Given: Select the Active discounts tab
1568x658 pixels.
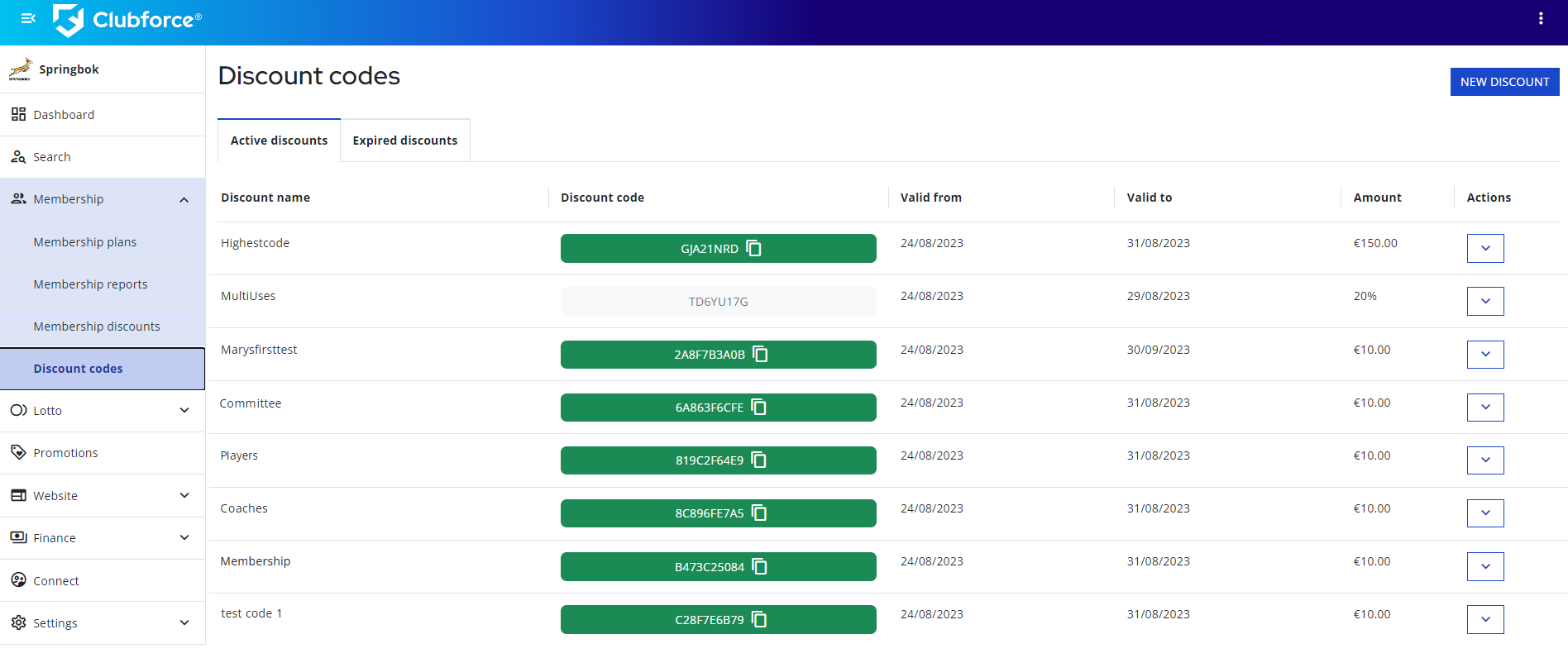Looking at the screenshot, I should 279,141.
